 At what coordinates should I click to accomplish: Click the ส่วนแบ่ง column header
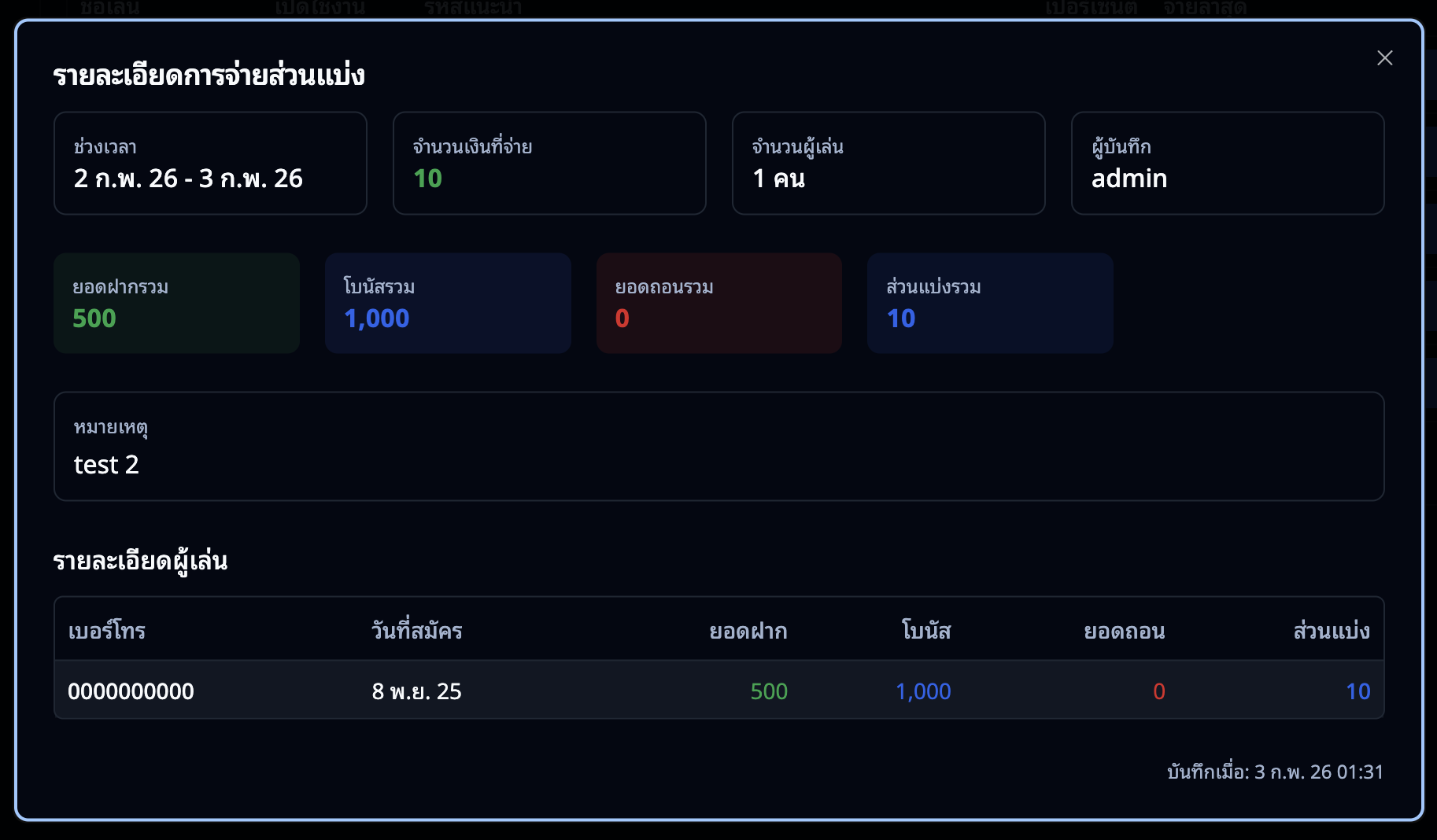1331,631
